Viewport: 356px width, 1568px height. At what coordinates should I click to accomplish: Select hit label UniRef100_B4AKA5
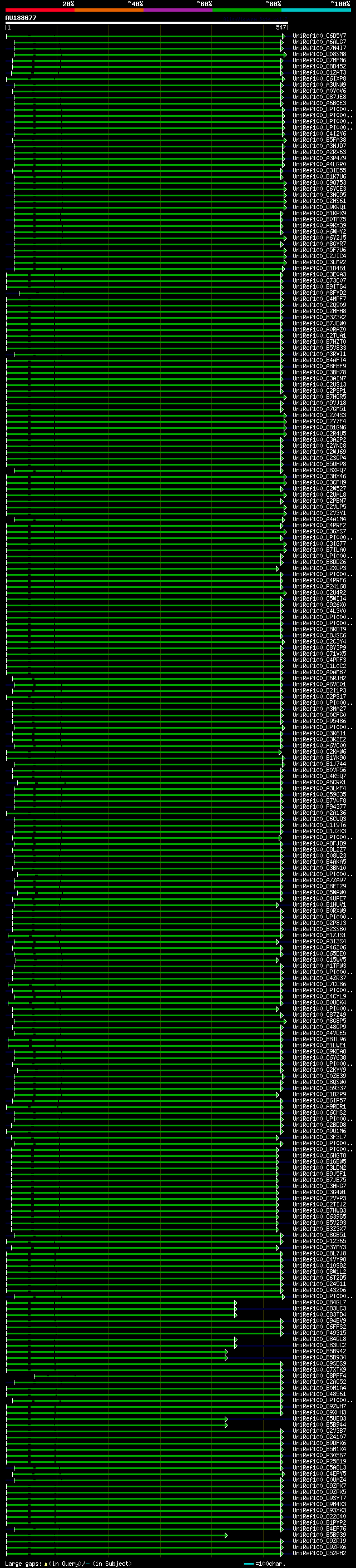pos(319,862)
